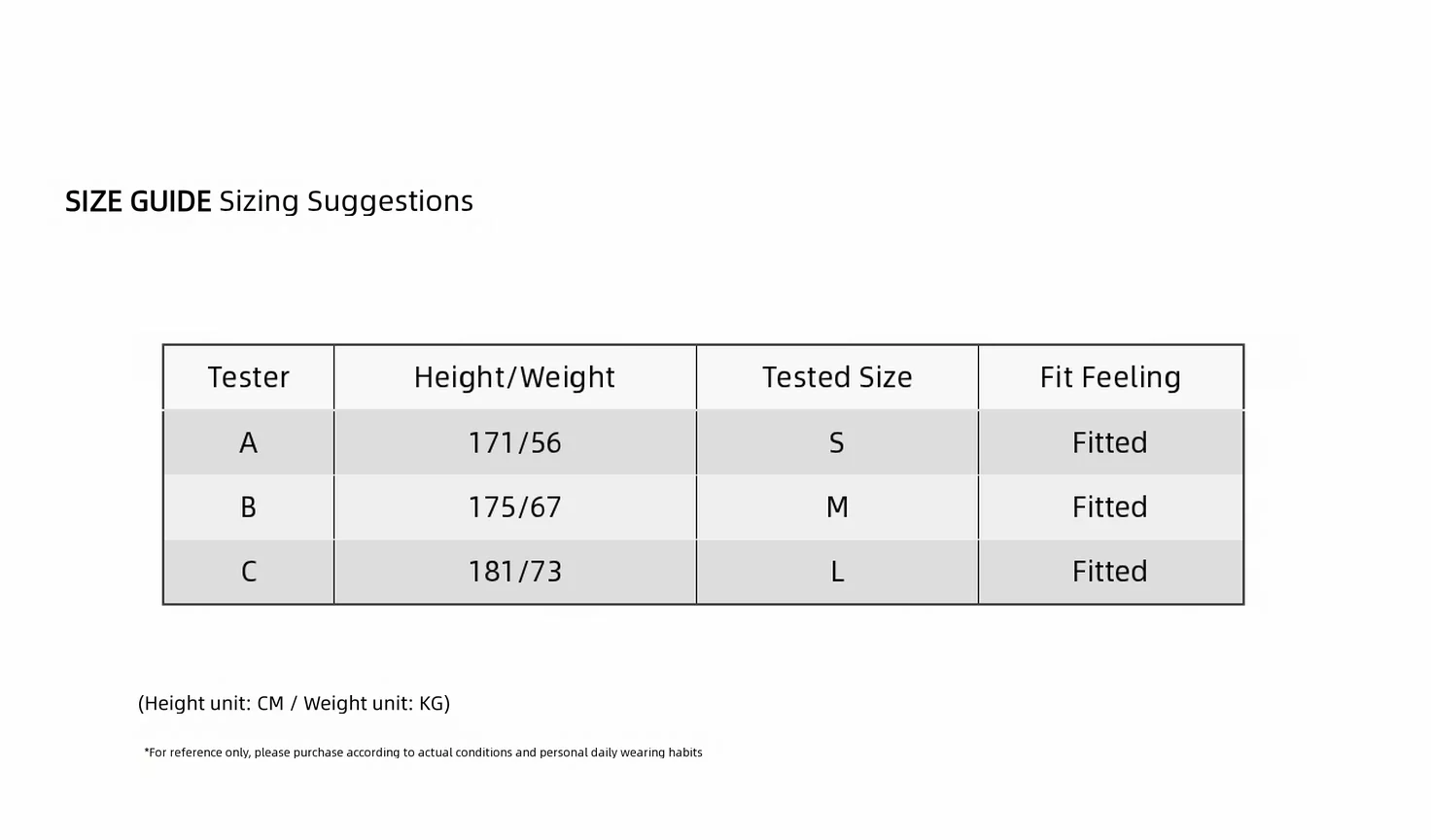Choose the S tested size cell
The height and width of the screenshot is (840, 1431).
coord(837,443)
